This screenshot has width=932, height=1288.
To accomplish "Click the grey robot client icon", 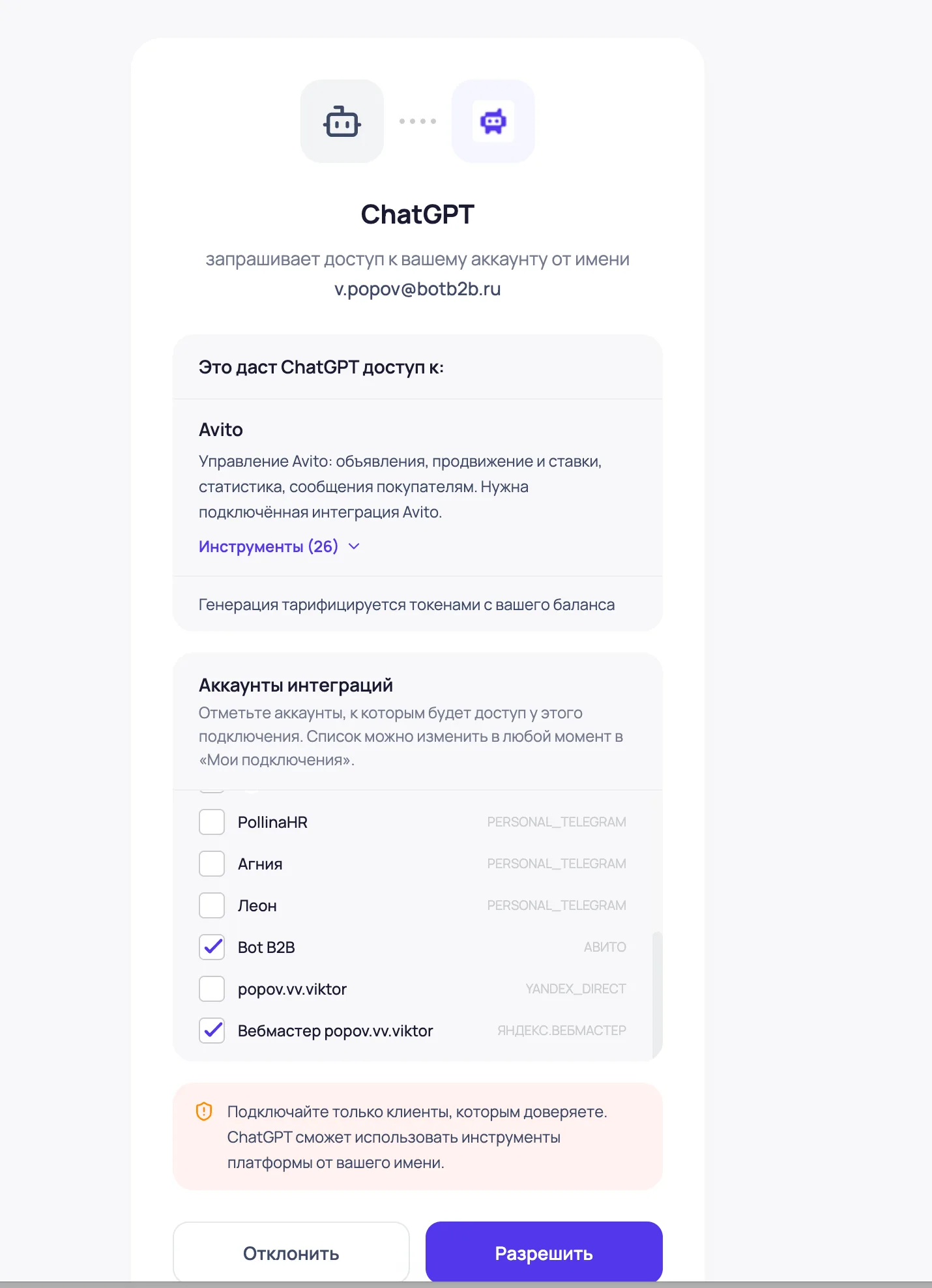I will click(342, 121).
